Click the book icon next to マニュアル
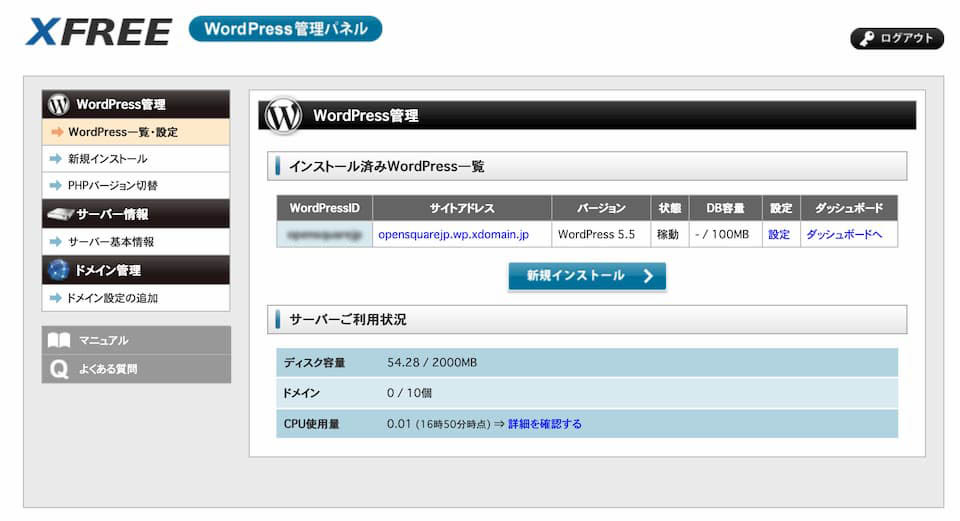 click(x=59, y=340)
